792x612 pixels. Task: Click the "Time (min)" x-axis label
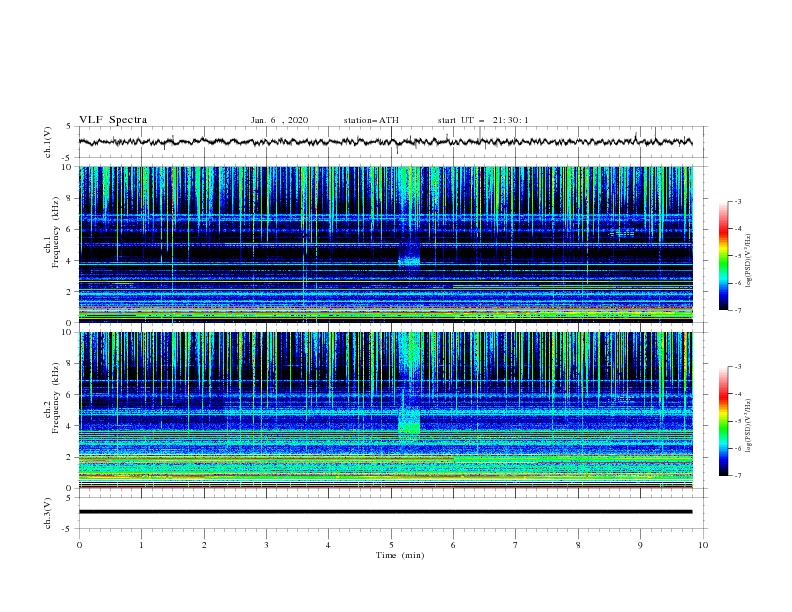point(400,555)
